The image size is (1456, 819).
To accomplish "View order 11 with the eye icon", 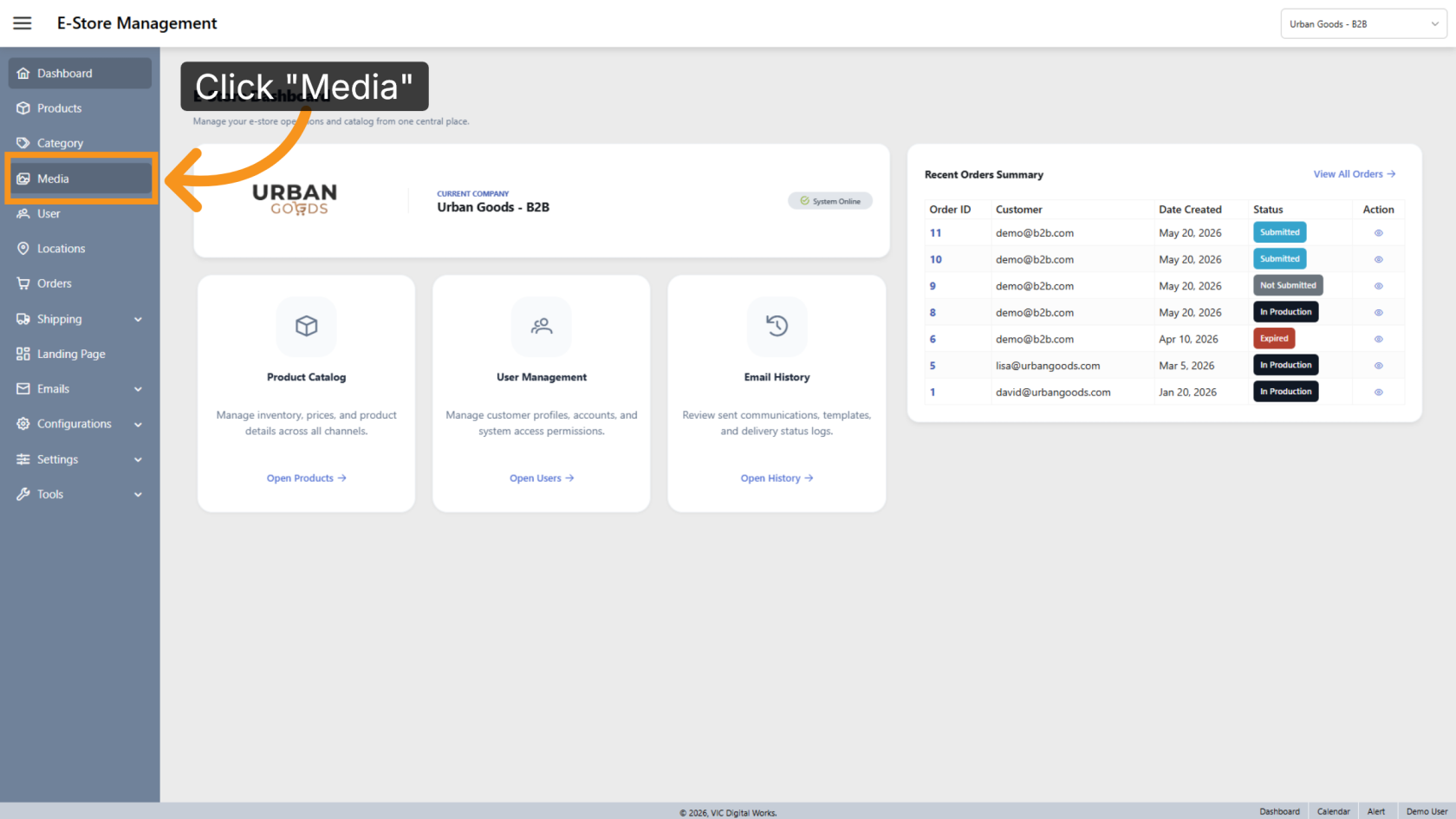I will click(x=1378, y=233).
